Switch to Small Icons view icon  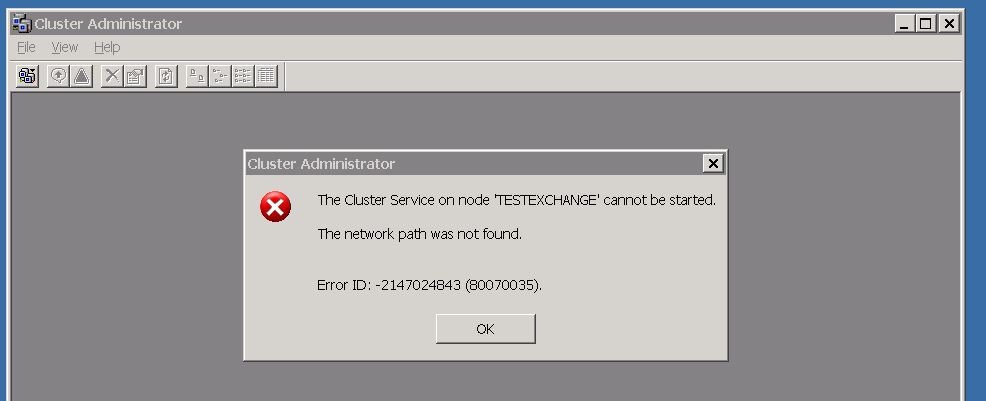[x=219, y=76]
